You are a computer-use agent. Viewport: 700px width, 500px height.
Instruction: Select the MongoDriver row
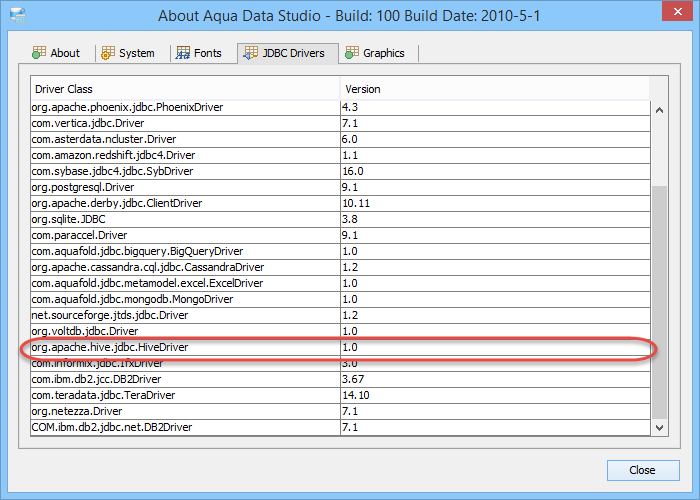341,300
